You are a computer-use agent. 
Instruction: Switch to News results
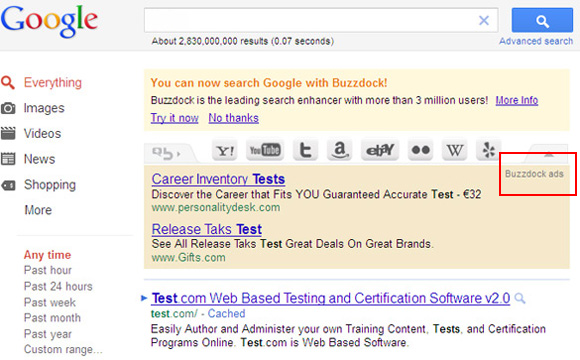click(40, 159)
